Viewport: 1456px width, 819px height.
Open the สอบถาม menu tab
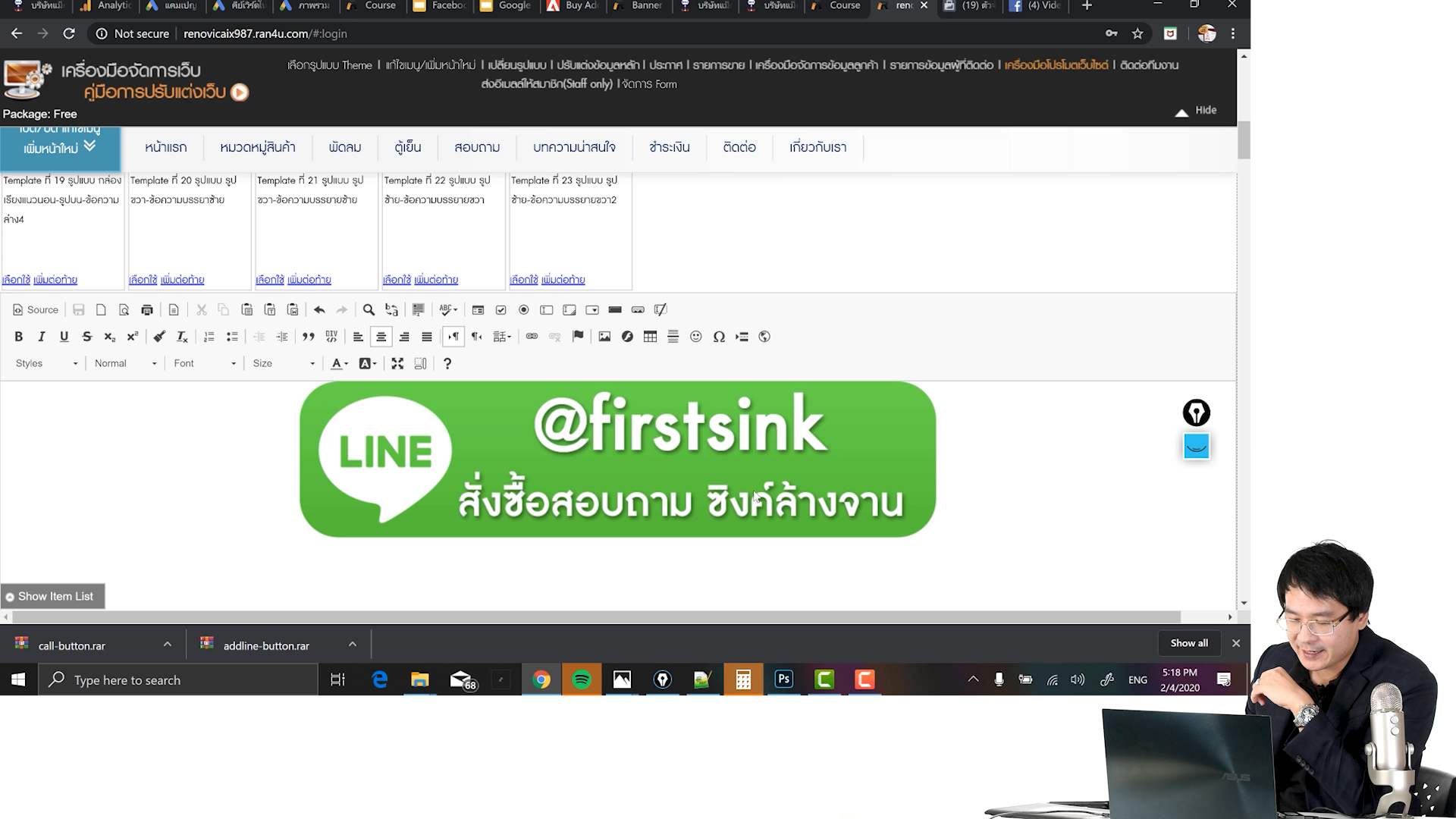click(477, 147)
